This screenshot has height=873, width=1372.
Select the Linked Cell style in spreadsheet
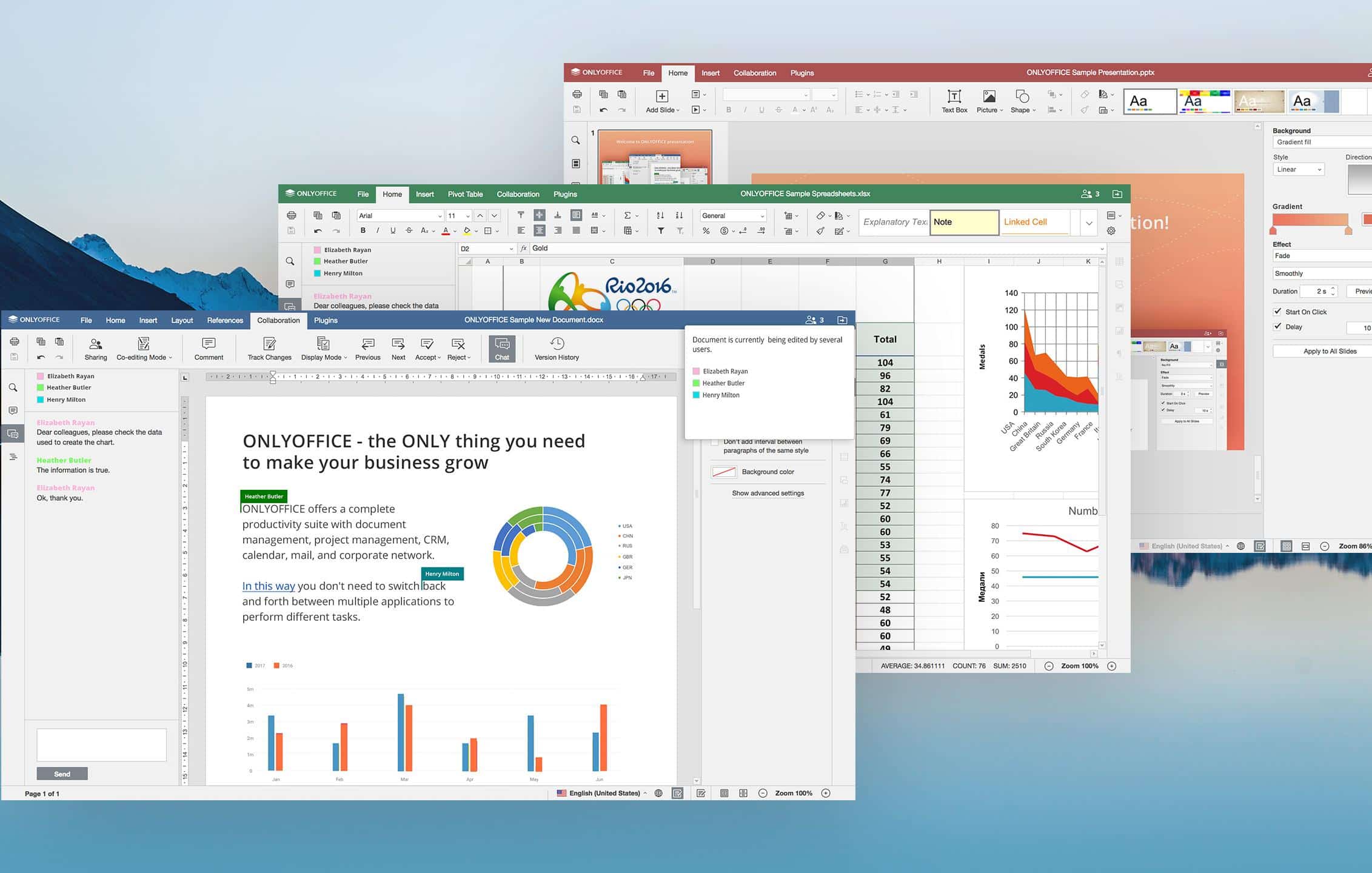[x=1034, y=222]
